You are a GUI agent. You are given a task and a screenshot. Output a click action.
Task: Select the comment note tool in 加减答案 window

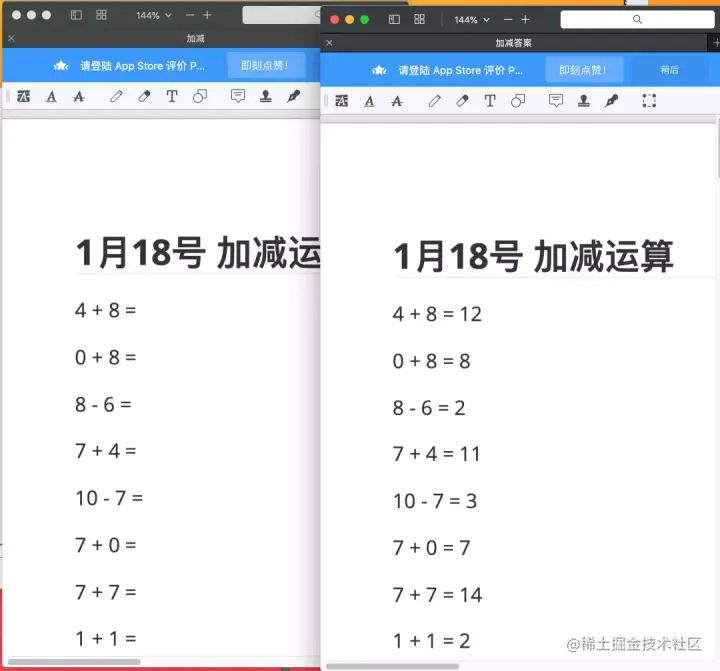pyautogui.click(x=556, y=101)
